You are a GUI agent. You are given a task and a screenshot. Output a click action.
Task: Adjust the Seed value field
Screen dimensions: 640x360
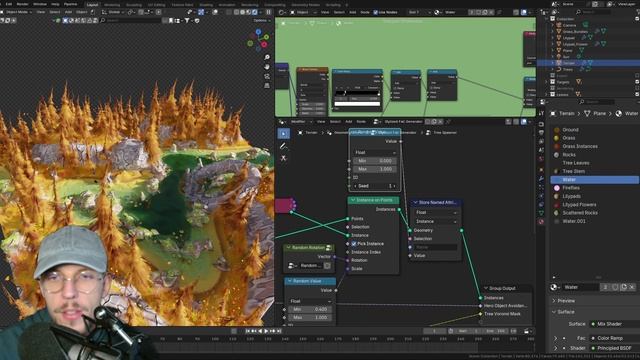(375, 186)
